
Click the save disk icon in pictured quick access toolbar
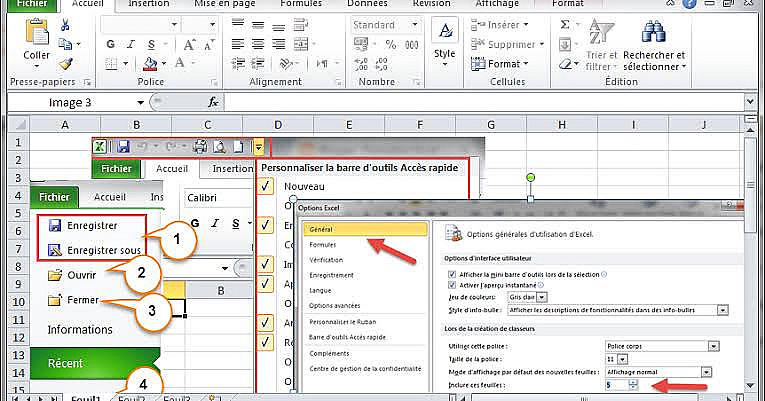(123, 146)
